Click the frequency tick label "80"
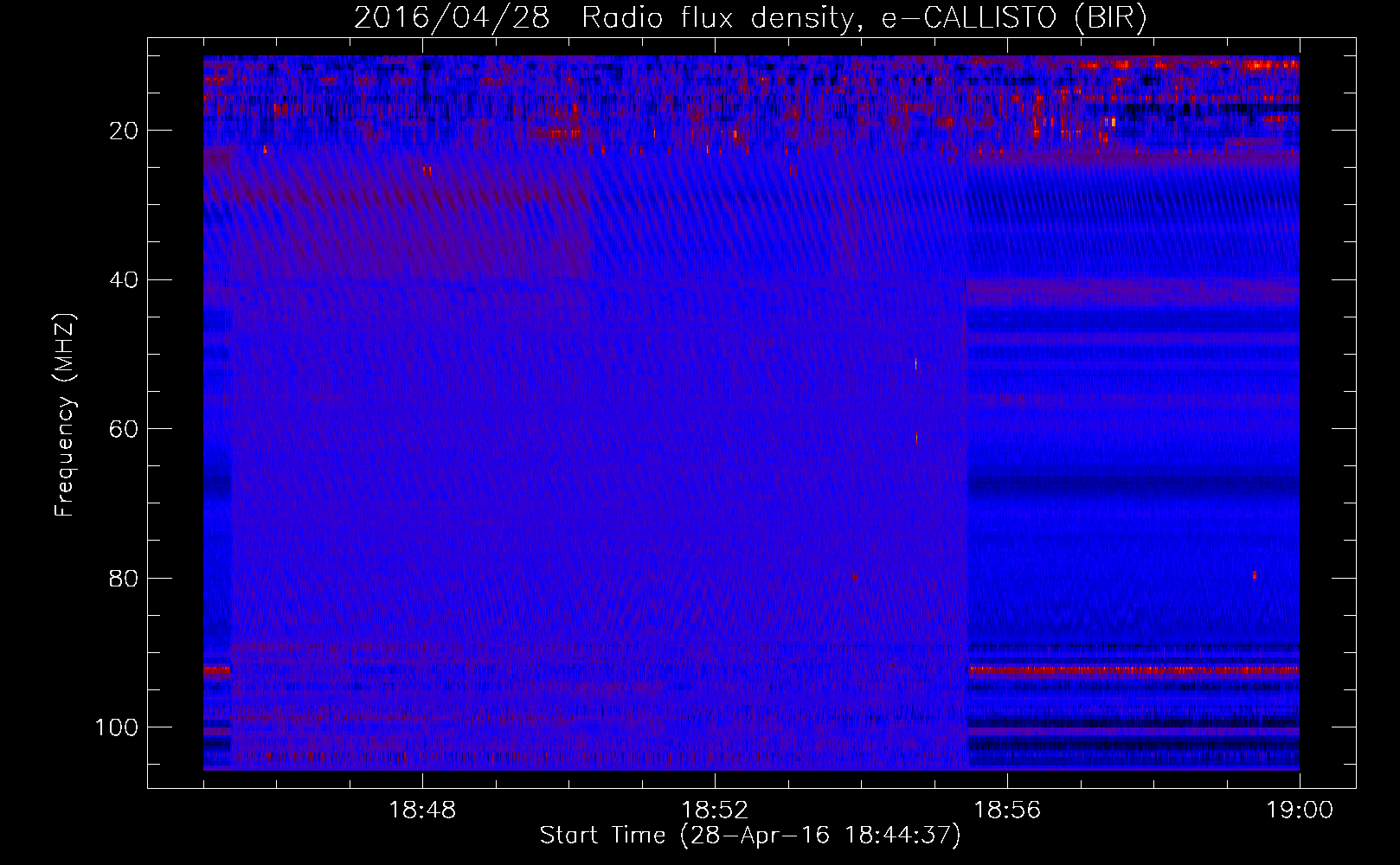 [x=124, y=579]
